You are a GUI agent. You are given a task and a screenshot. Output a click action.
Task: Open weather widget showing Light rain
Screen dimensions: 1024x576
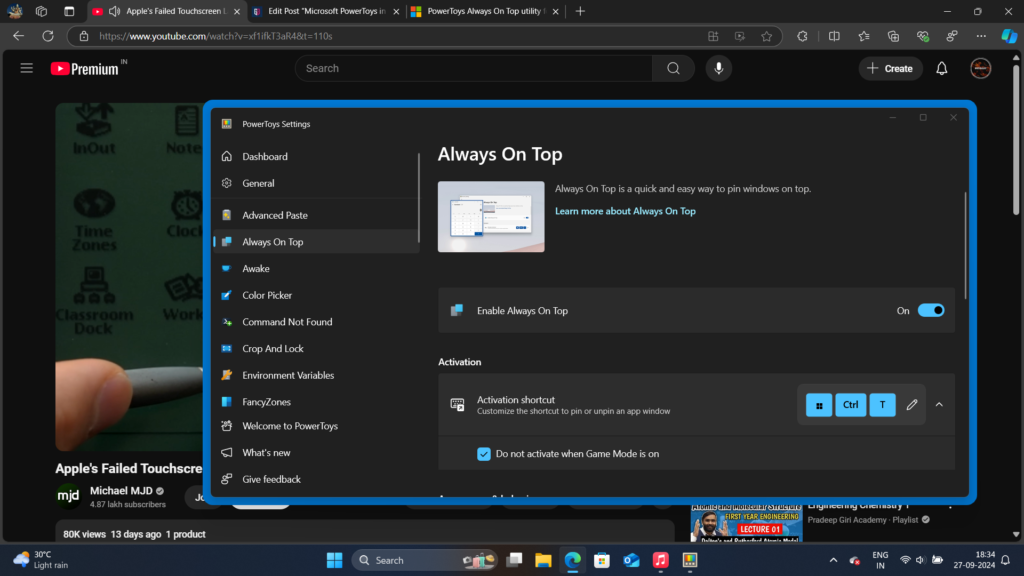click(40, 560)
